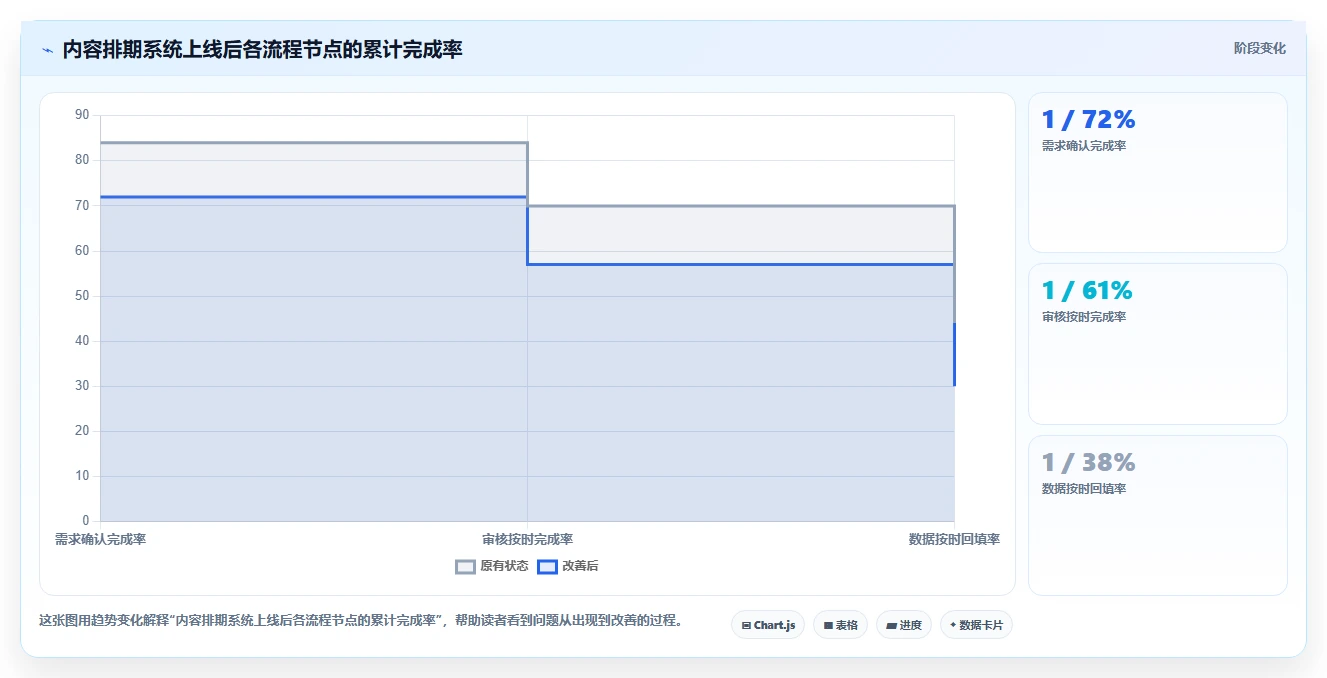This screenshot has width=1327, height=678.
Task: Click the y-axis value 50
Action: pyautogui.click(x=82, y=296)
